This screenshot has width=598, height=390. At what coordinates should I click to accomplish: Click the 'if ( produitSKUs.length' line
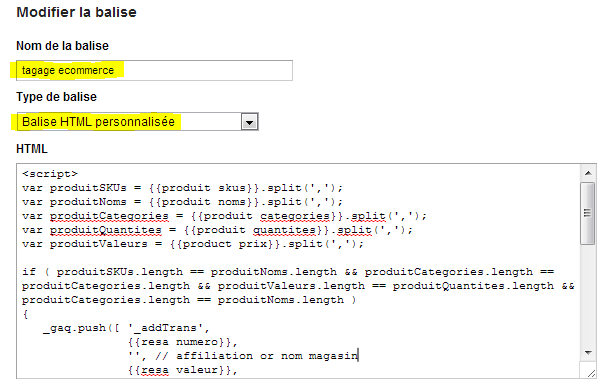[288, 272]
